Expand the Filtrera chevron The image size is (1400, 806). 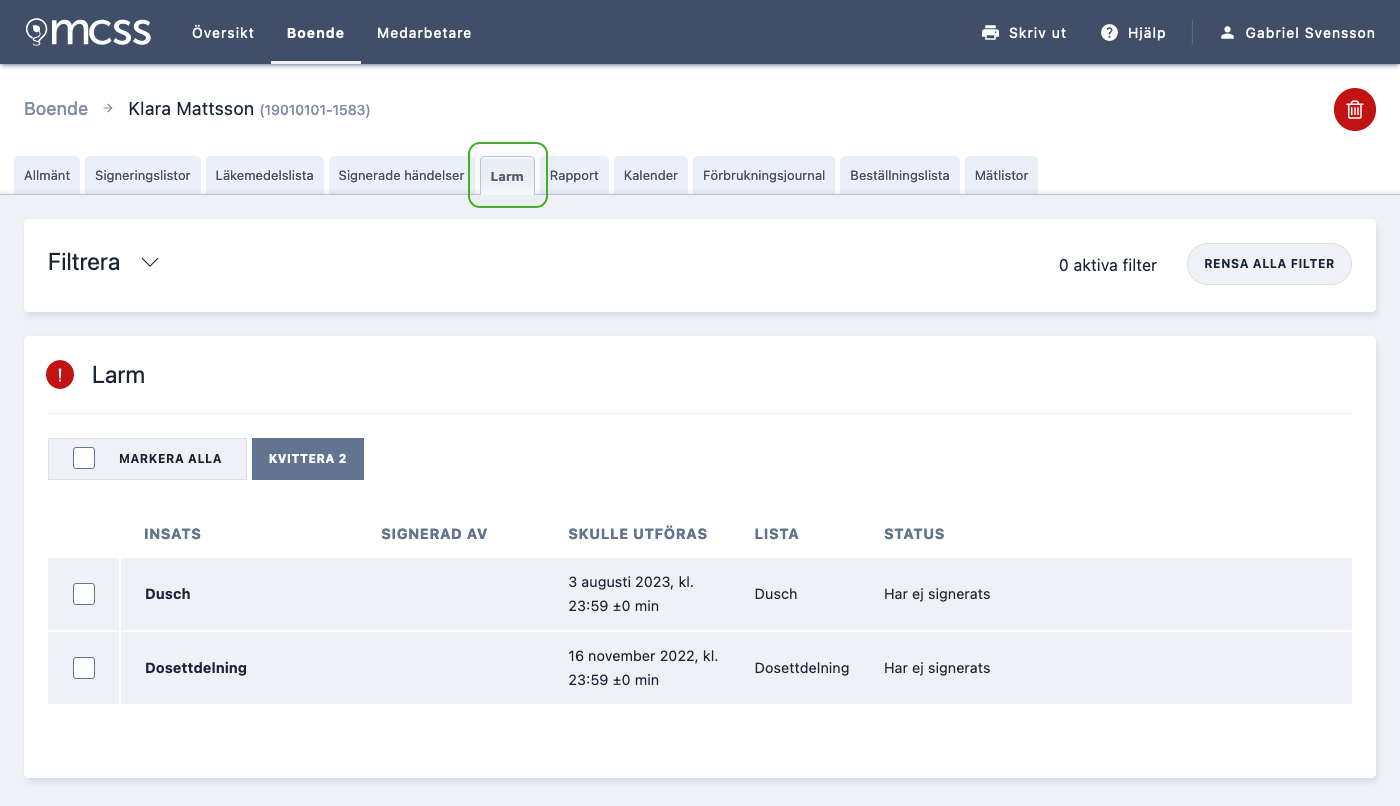[x=150, y=262]
